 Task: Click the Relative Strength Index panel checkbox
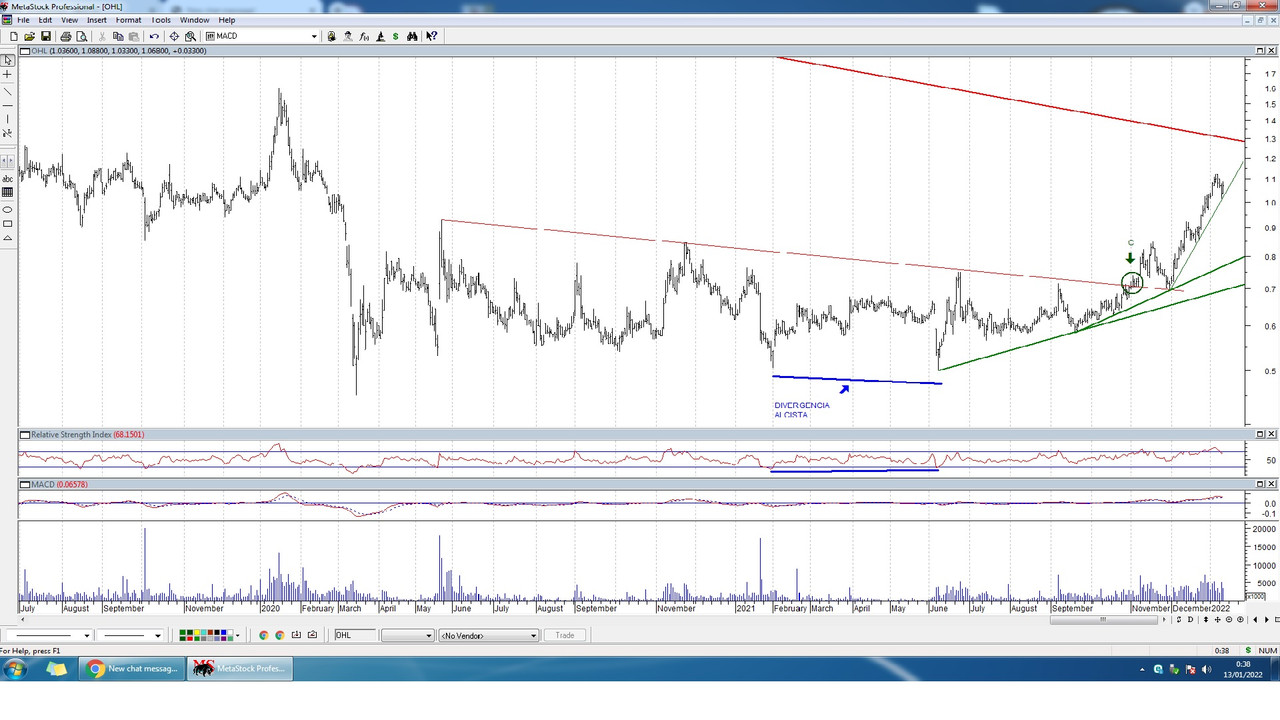pos(24,435)
